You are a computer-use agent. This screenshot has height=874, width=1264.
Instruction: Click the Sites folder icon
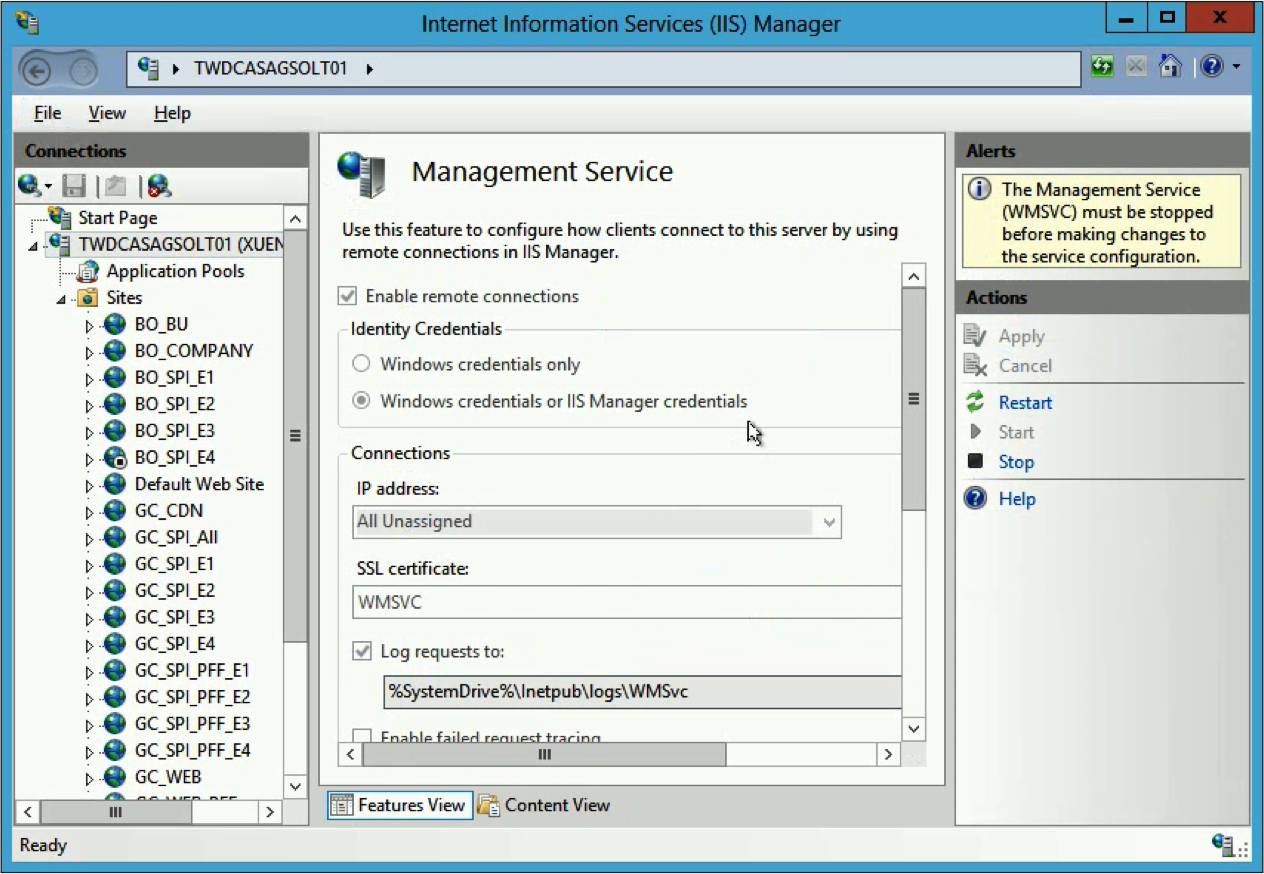pos(88,298)
